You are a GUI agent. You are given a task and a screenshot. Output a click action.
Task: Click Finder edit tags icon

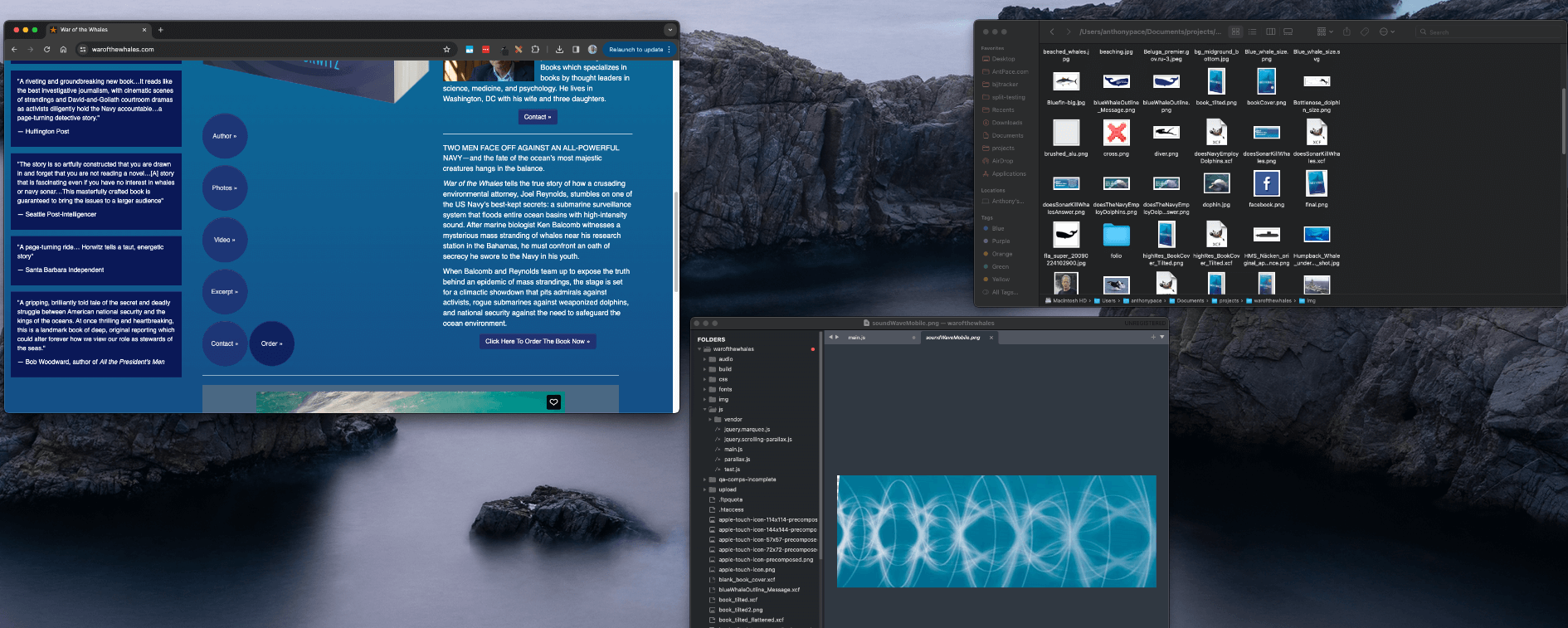tap(1365, 32)
